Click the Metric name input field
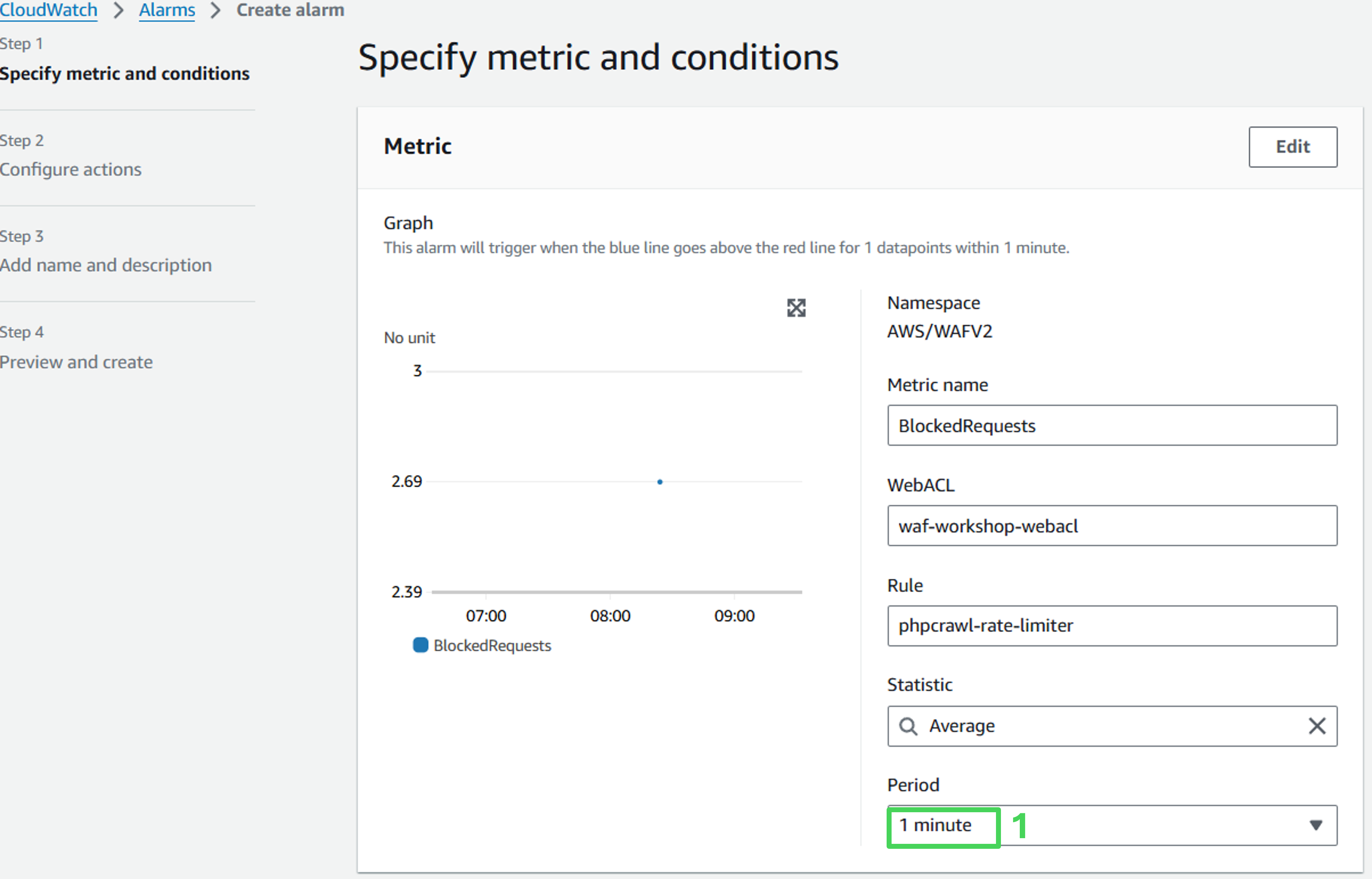This screenshot has width=1372, height=879. (1111, 426)
